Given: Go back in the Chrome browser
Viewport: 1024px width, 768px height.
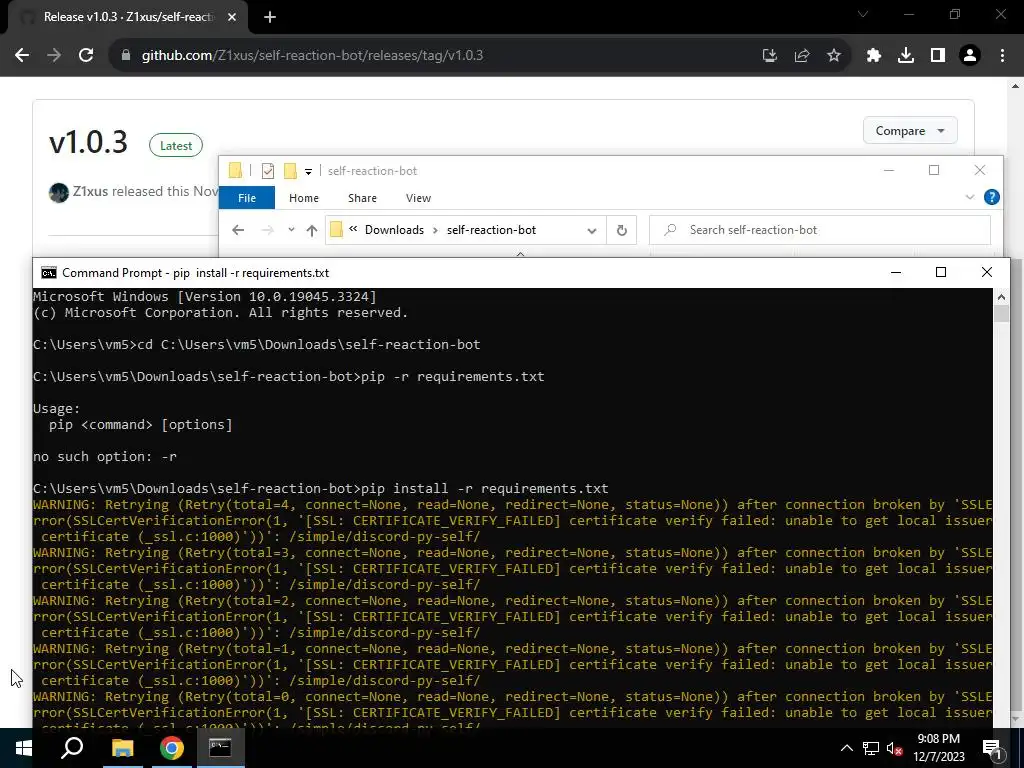Looking at the screenshot, I should tap(22, 56).
